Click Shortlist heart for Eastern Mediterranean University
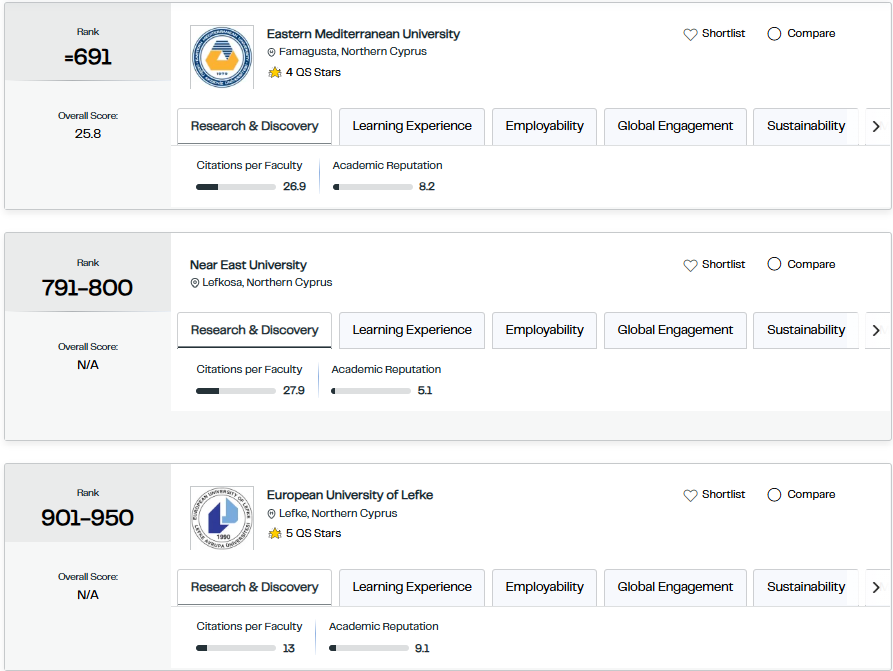Image resolution: width=893 pixels, height=671 pixels. [690, 34]
